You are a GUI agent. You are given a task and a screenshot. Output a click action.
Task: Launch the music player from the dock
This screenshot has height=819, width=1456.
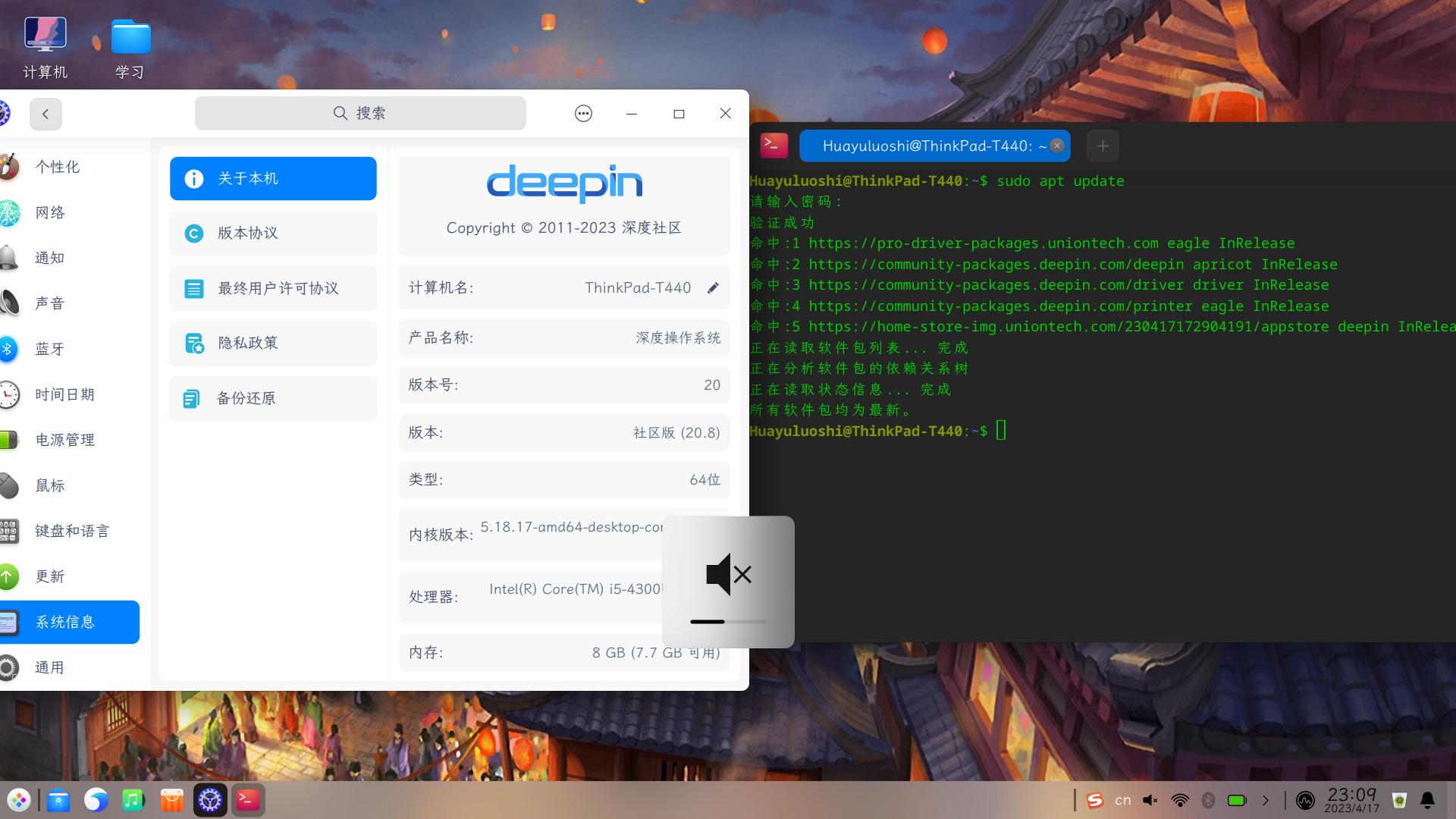[x=133, y=800]
